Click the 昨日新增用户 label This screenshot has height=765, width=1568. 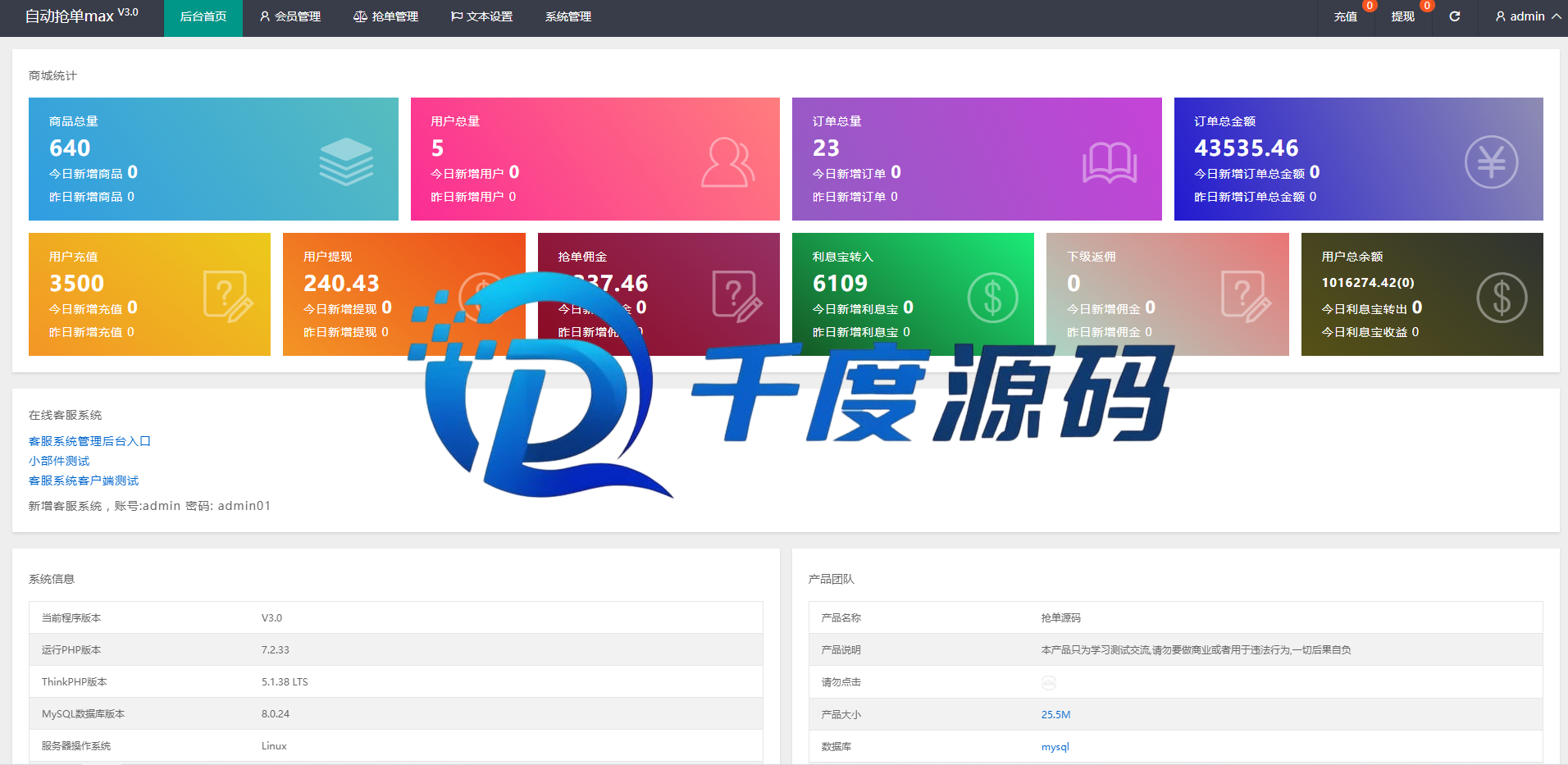pyautogui.click(x=467, y=197)
